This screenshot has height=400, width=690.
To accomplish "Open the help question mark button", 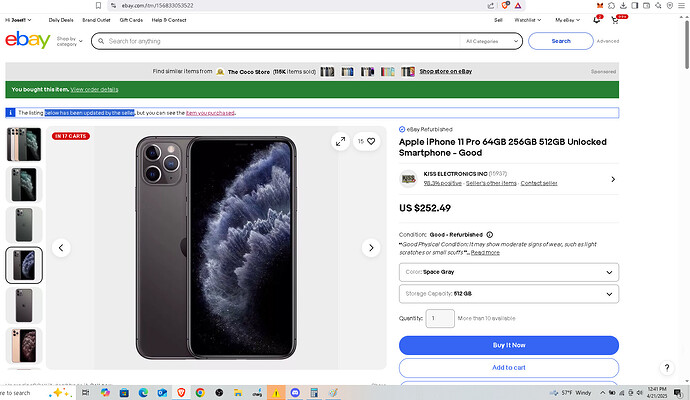I will 667,368.
